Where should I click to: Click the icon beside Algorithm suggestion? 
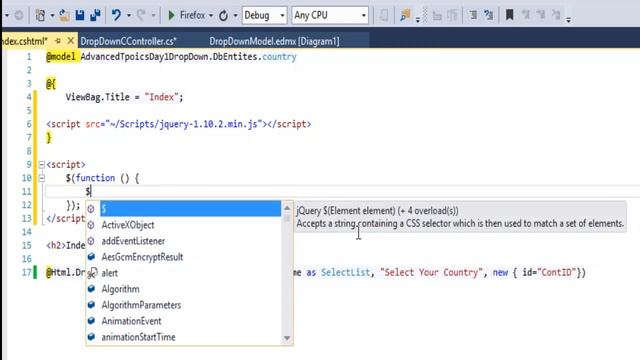point(91,289)
